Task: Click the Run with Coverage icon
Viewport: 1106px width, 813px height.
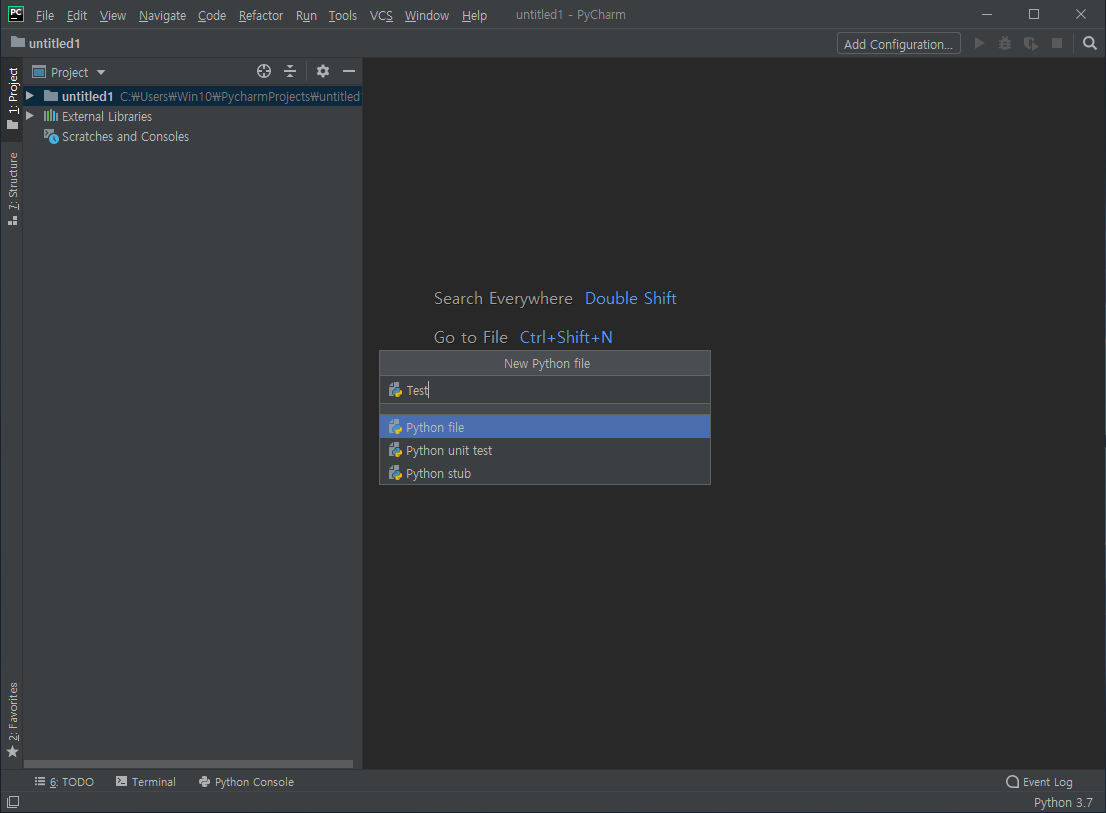Action: 1031,44
